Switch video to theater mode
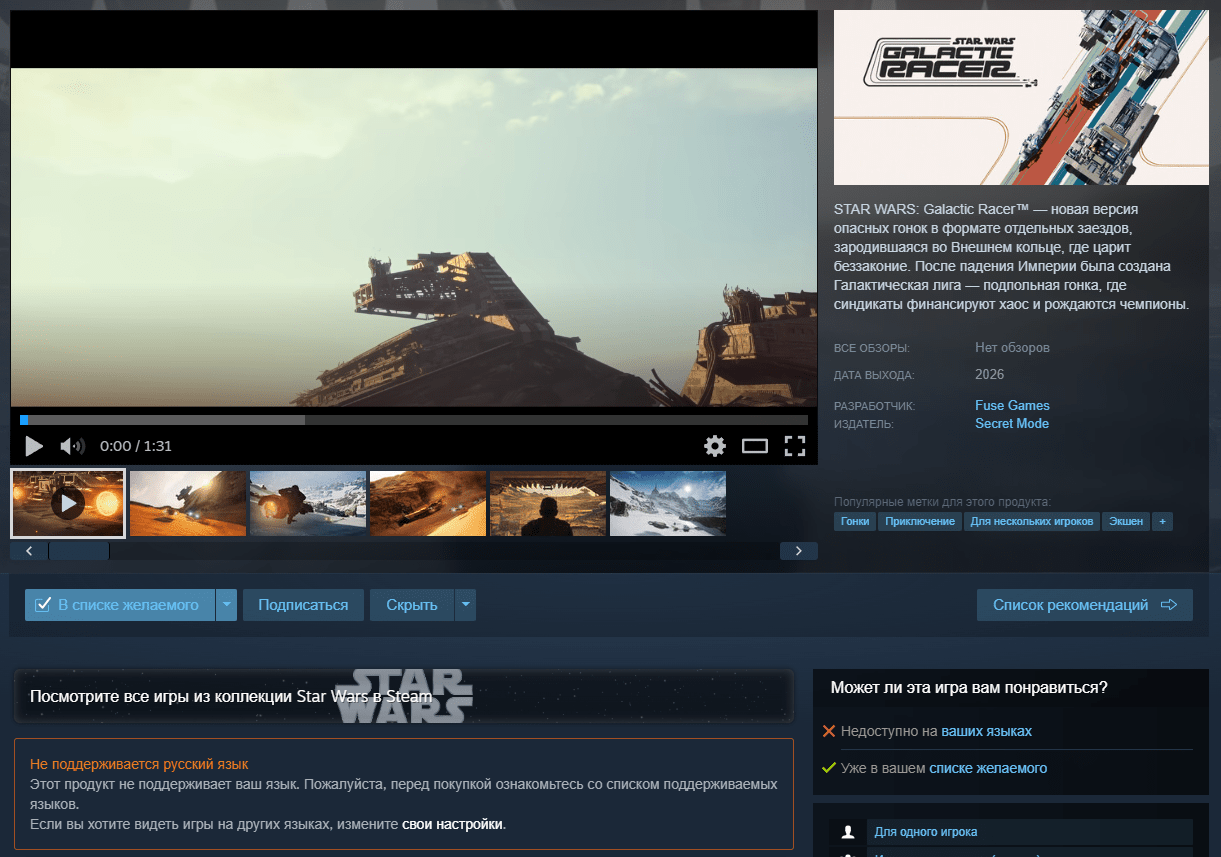Screen dimensions: 1221x857 point(755,446)
